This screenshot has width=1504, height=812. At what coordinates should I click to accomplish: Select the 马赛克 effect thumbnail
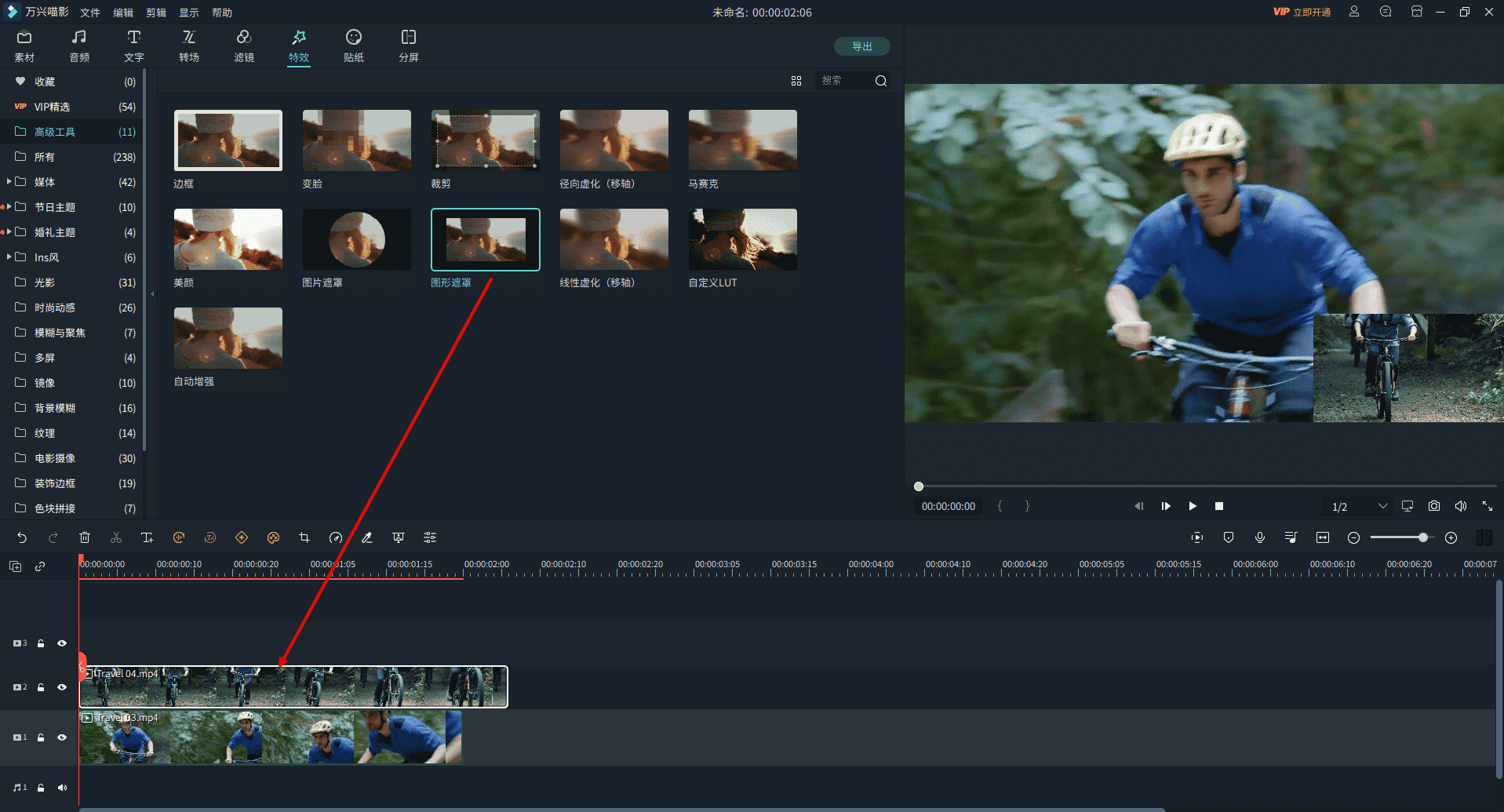click(742, 140)
